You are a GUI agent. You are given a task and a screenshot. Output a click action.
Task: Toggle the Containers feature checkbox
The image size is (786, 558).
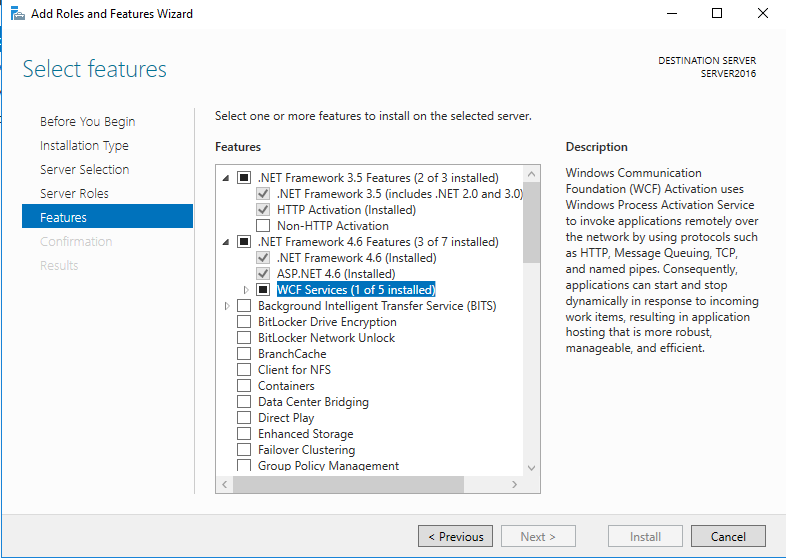[244, 386]
